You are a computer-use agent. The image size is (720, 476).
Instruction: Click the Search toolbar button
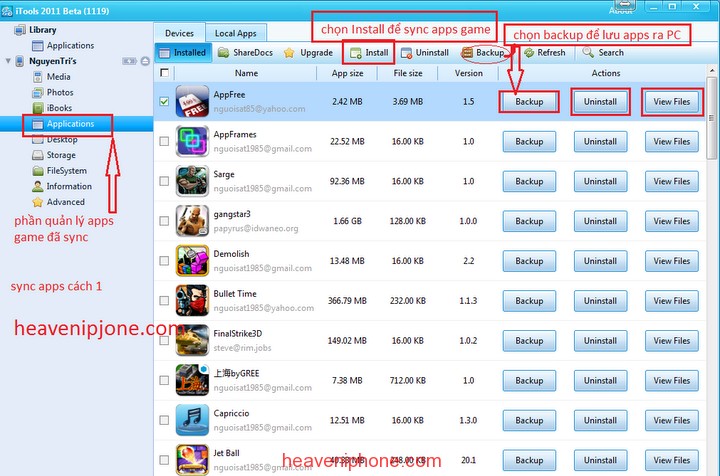coord(603,53)
